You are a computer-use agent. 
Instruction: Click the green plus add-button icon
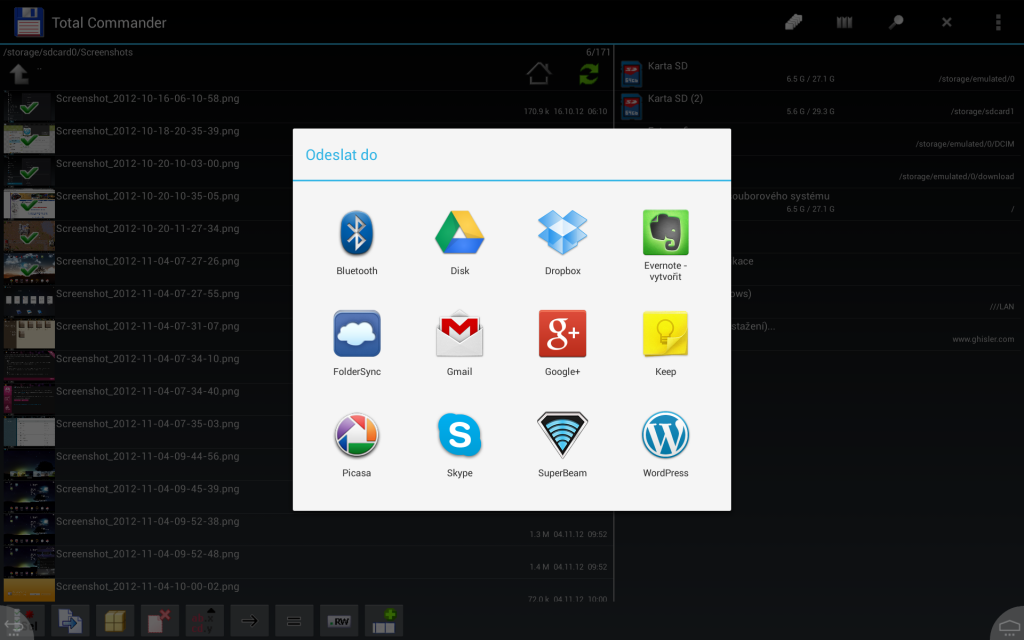[384, 620]
